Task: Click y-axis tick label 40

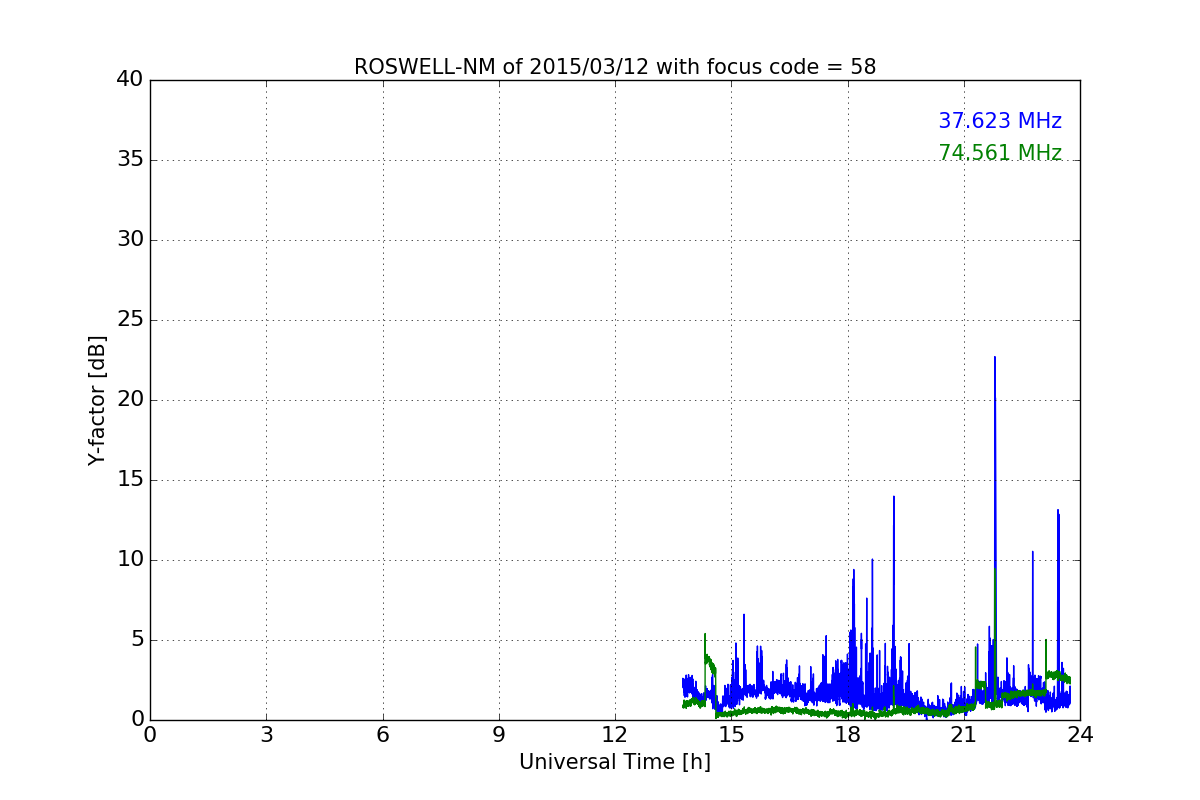Action: click(x=130, y=80)
